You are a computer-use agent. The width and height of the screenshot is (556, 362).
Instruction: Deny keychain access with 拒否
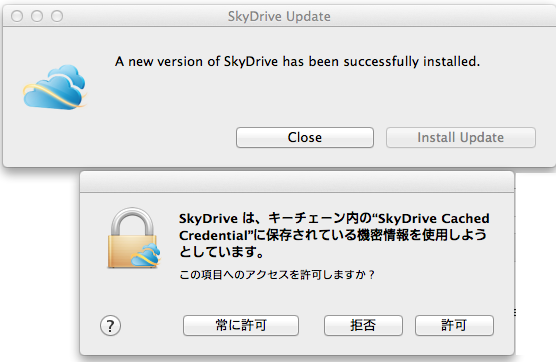tap(363, 325)
